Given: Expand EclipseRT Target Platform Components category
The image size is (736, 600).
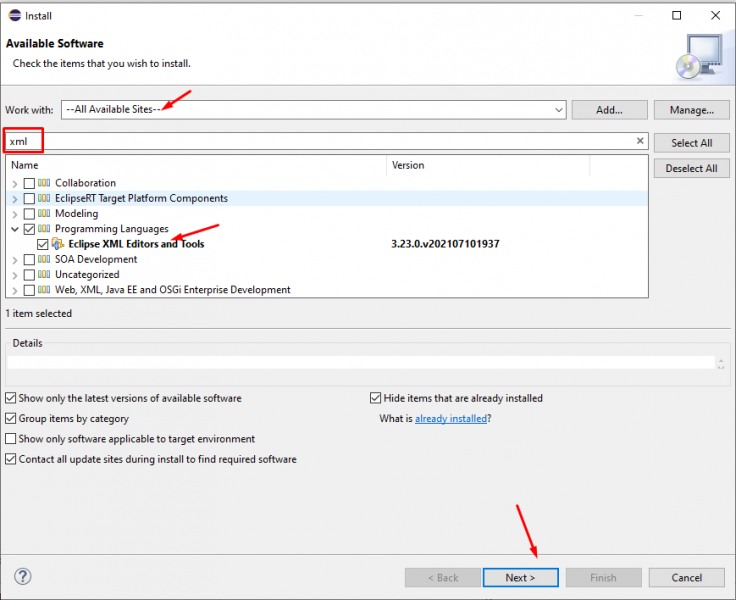Looking at the screenshot, I should tap(15, 199).
